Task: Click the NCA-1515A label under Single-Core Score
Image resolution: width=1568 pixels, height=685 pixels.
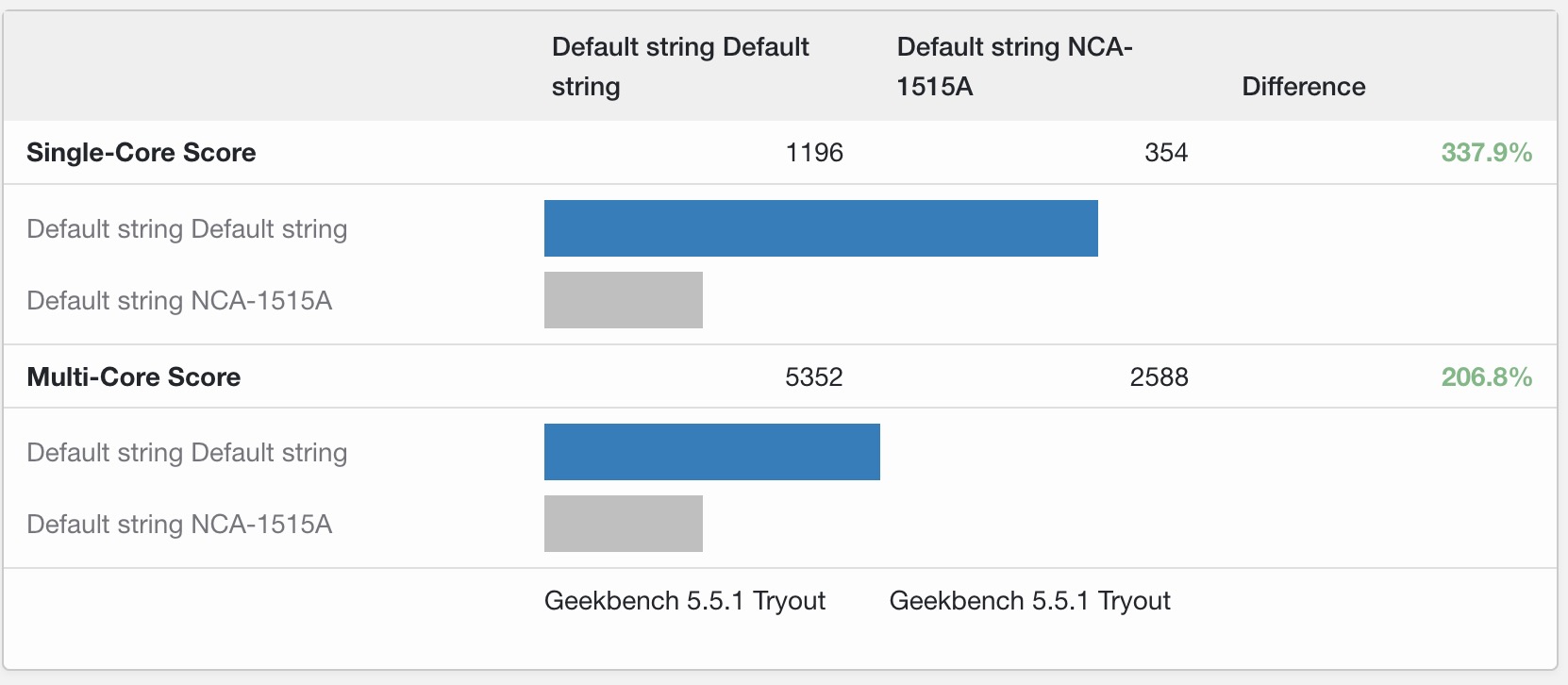Action: coord(179,301)
